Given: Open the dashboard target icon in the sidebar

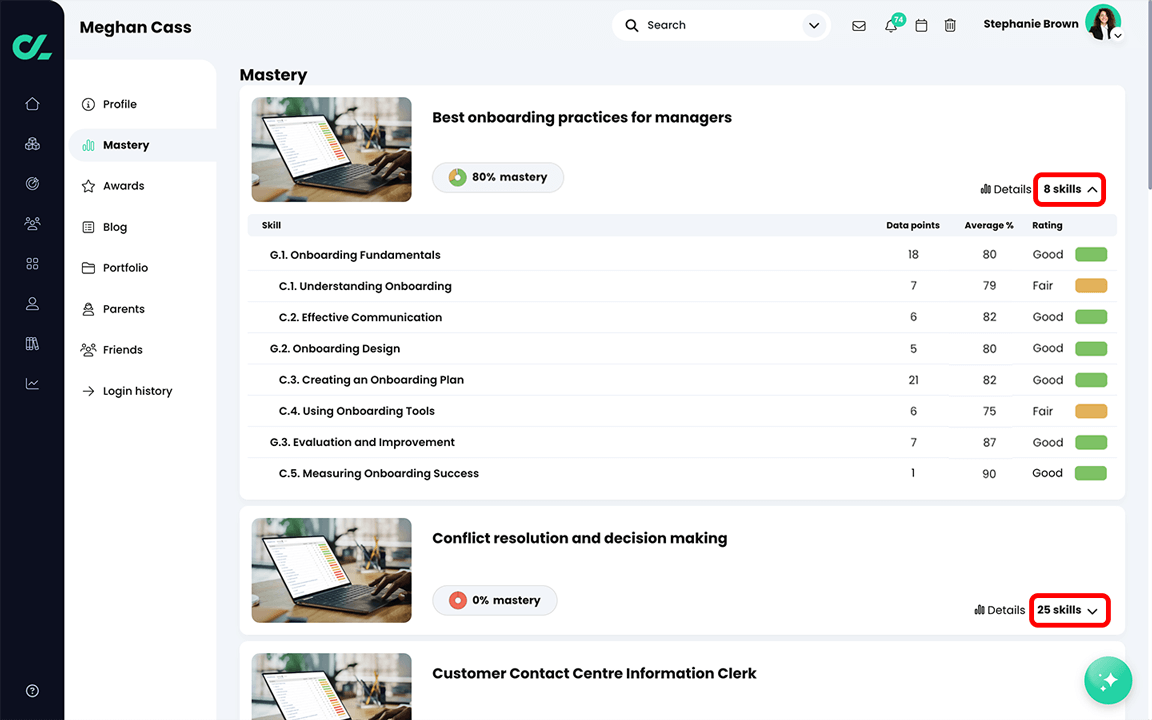Looking at the screenshot, I should coord(32,184).
